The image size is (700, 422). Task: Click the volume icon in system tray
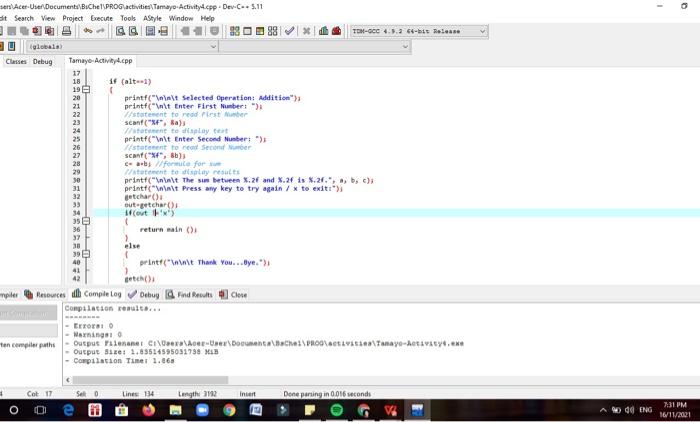click(x=629, y=409)
